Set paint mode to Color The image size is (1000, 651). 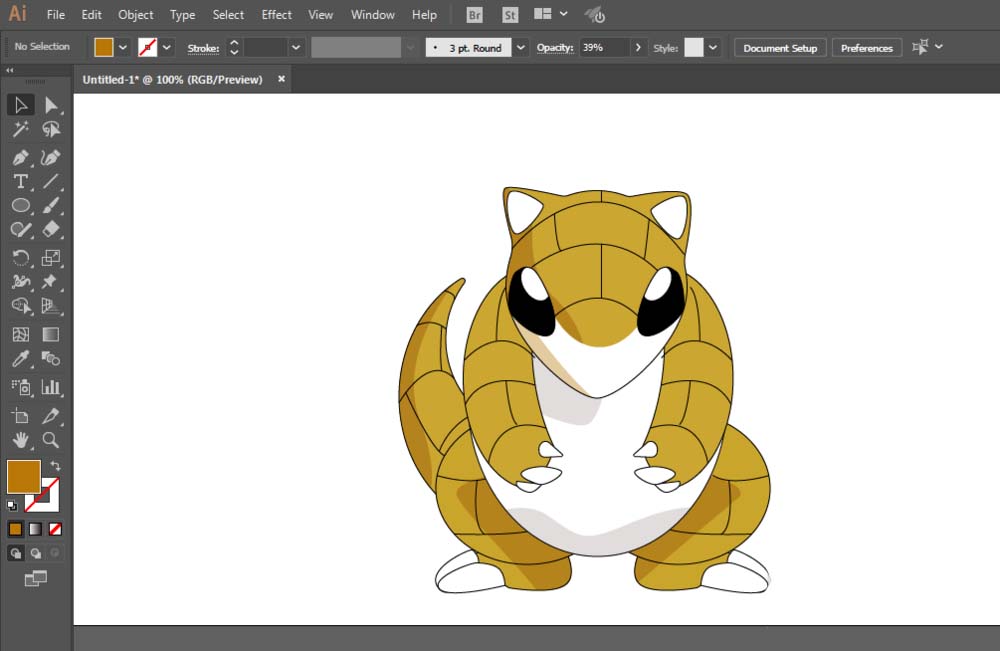(15, 529)
